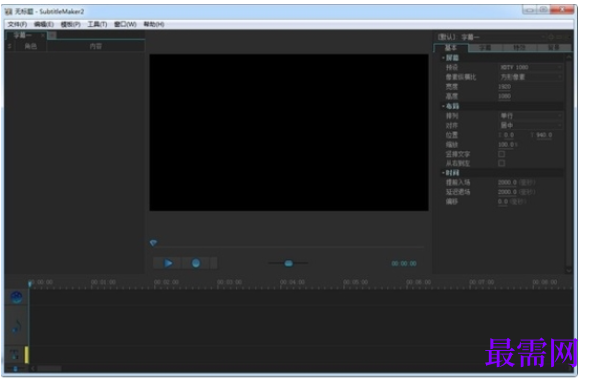Close the 字幕一 subtitle tab
Viewport: 597px width, 384px height.
[43, 35]
